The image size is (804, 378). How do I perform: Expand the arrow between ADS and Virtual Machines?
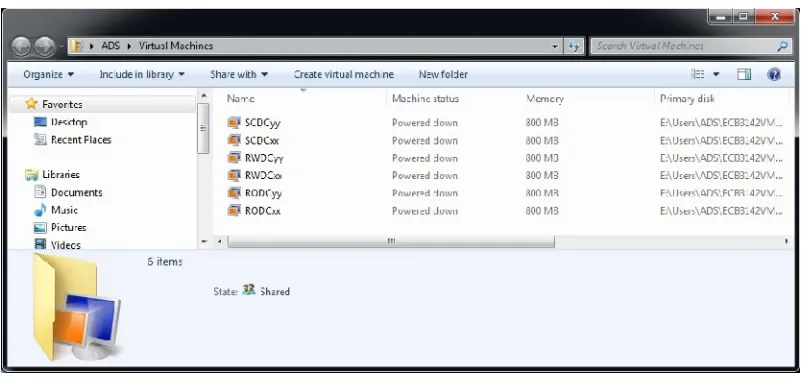pyautogui.click(x=128, y=46)
